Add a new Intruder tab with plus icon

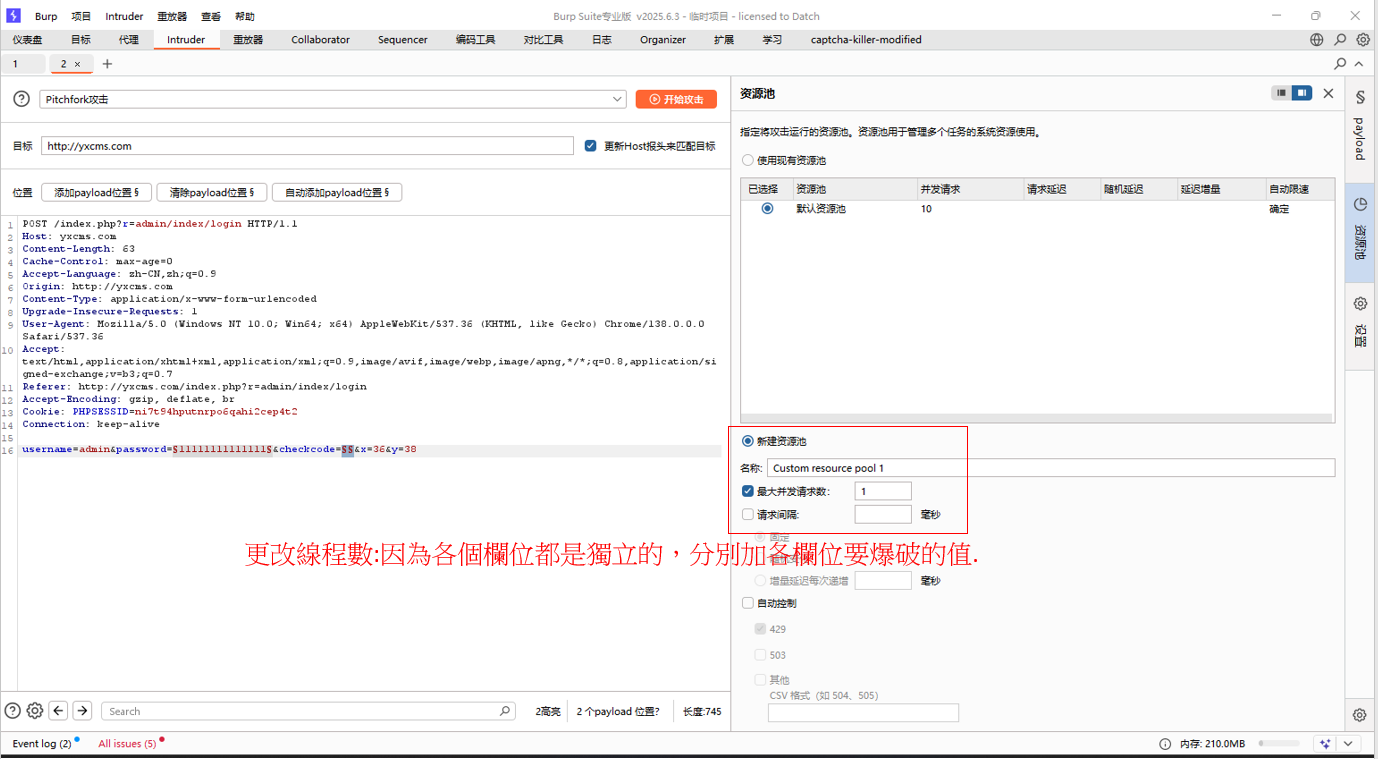107,64
